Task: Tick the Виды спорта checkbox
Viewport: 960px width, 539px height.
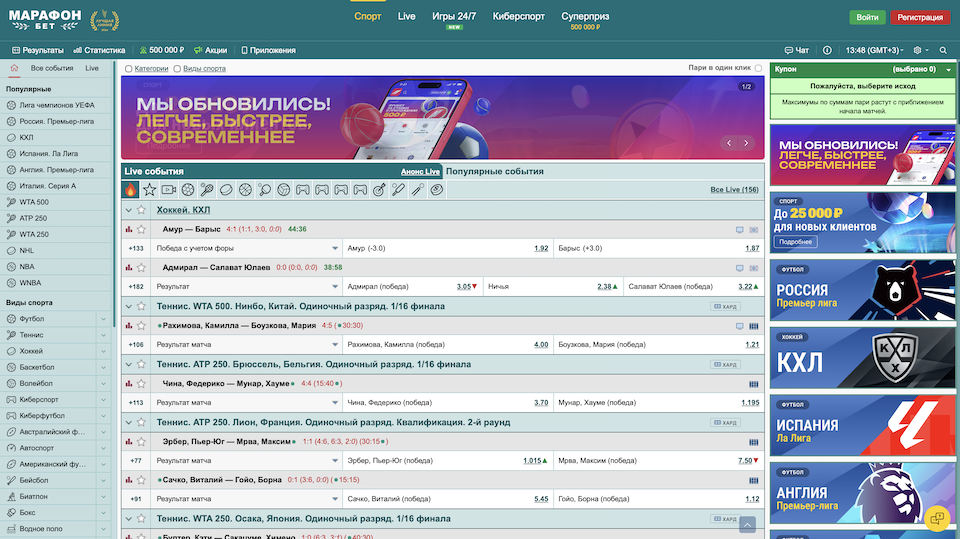Action: [x=177, y=69]
